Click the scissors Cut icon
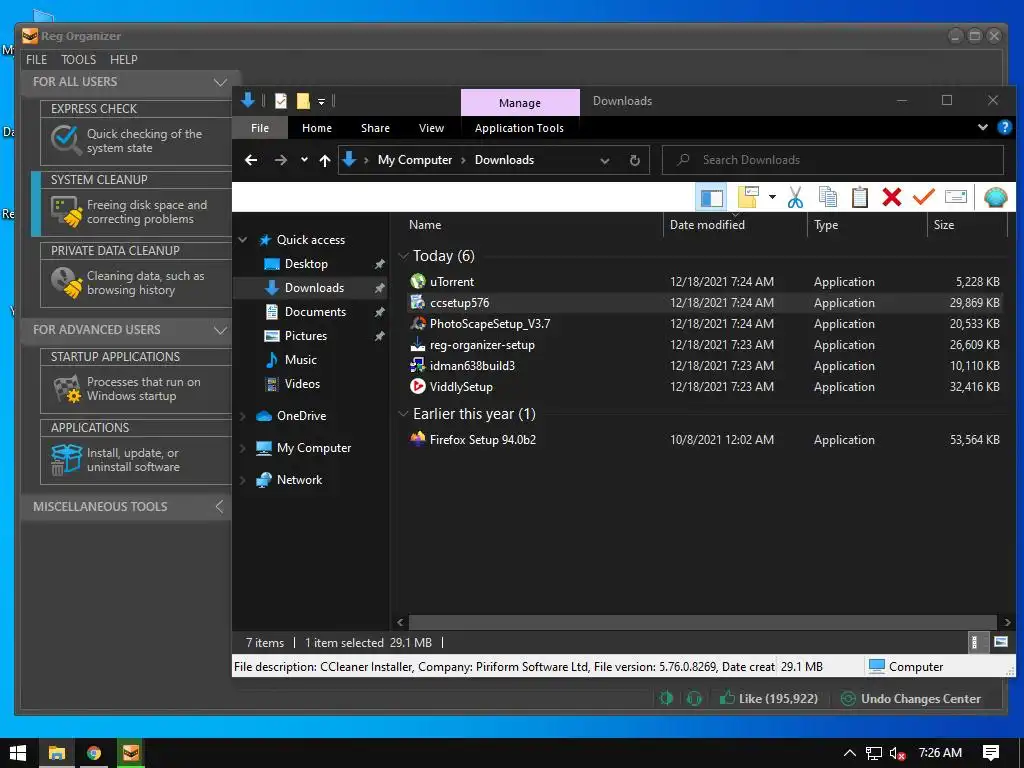The height and width of the screenshot is (768, 1024). (x=795, y=197)
